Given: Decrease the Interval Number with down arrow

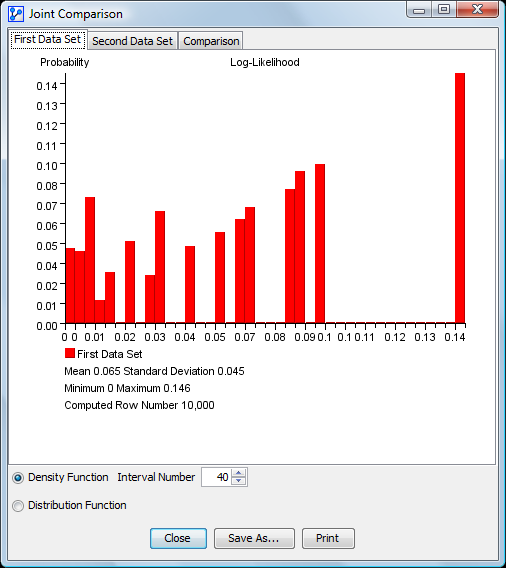Looking at the screenshot, I should [238, 481].
